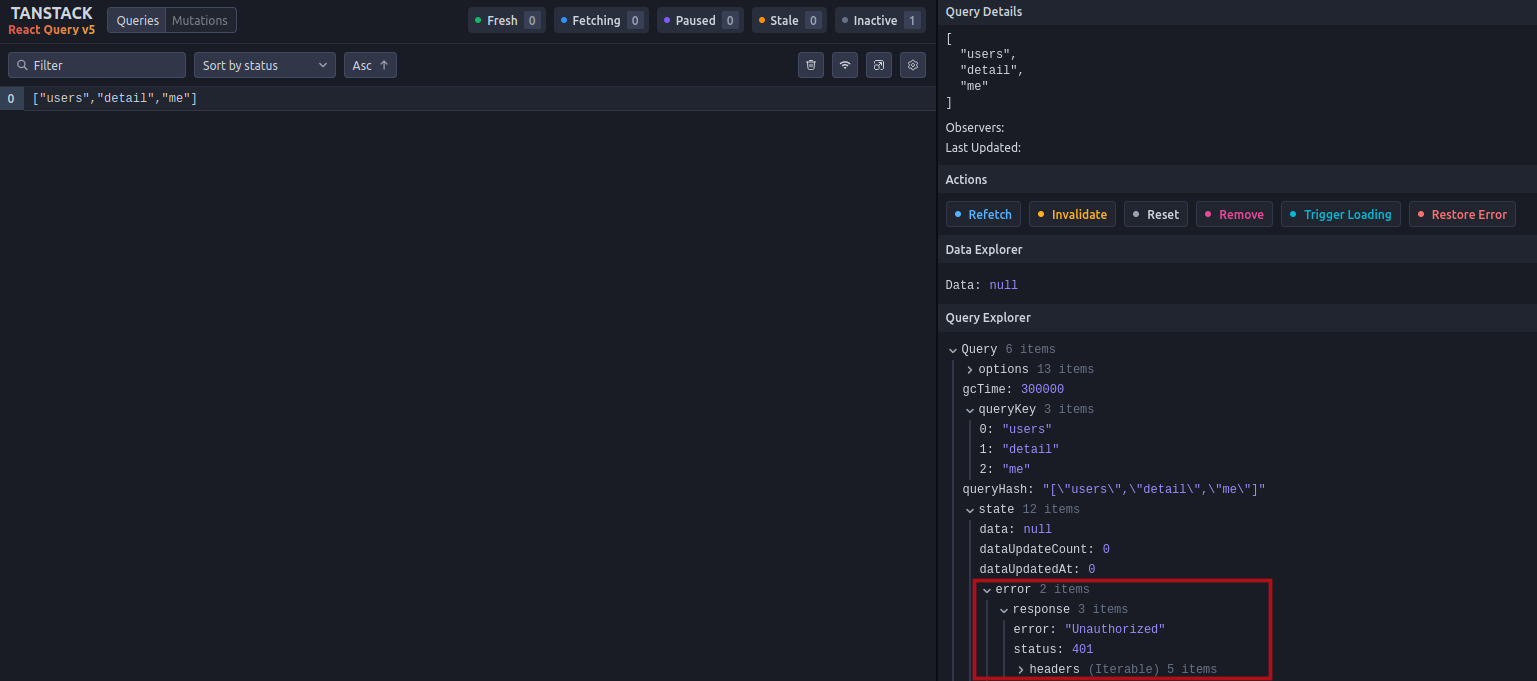Click state's data: null entry
Viewport: 1537px width, 681px height.
(x=1016, y=529)
